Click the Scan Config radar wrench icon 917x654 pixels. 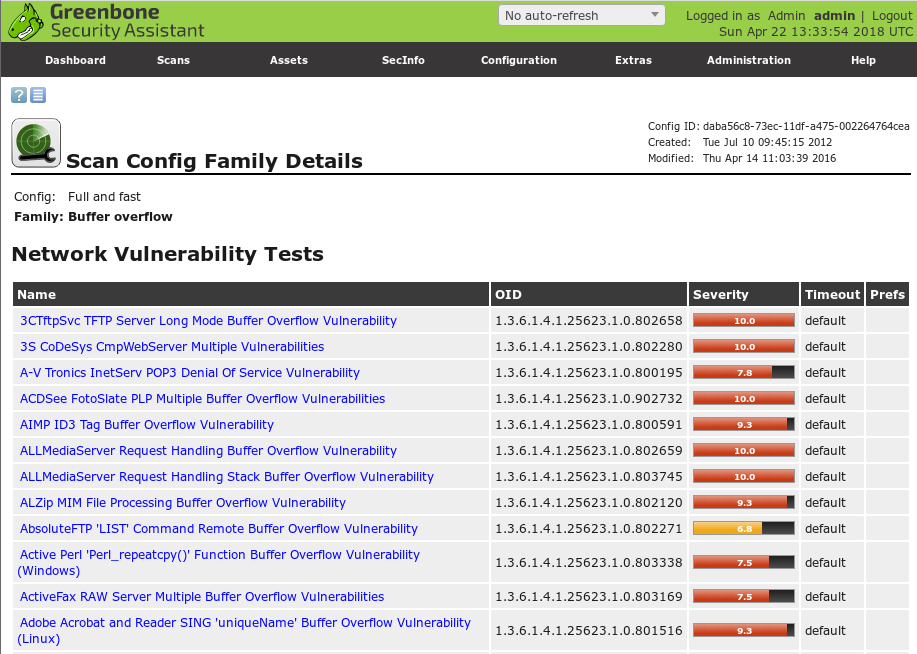coord(36,143)
